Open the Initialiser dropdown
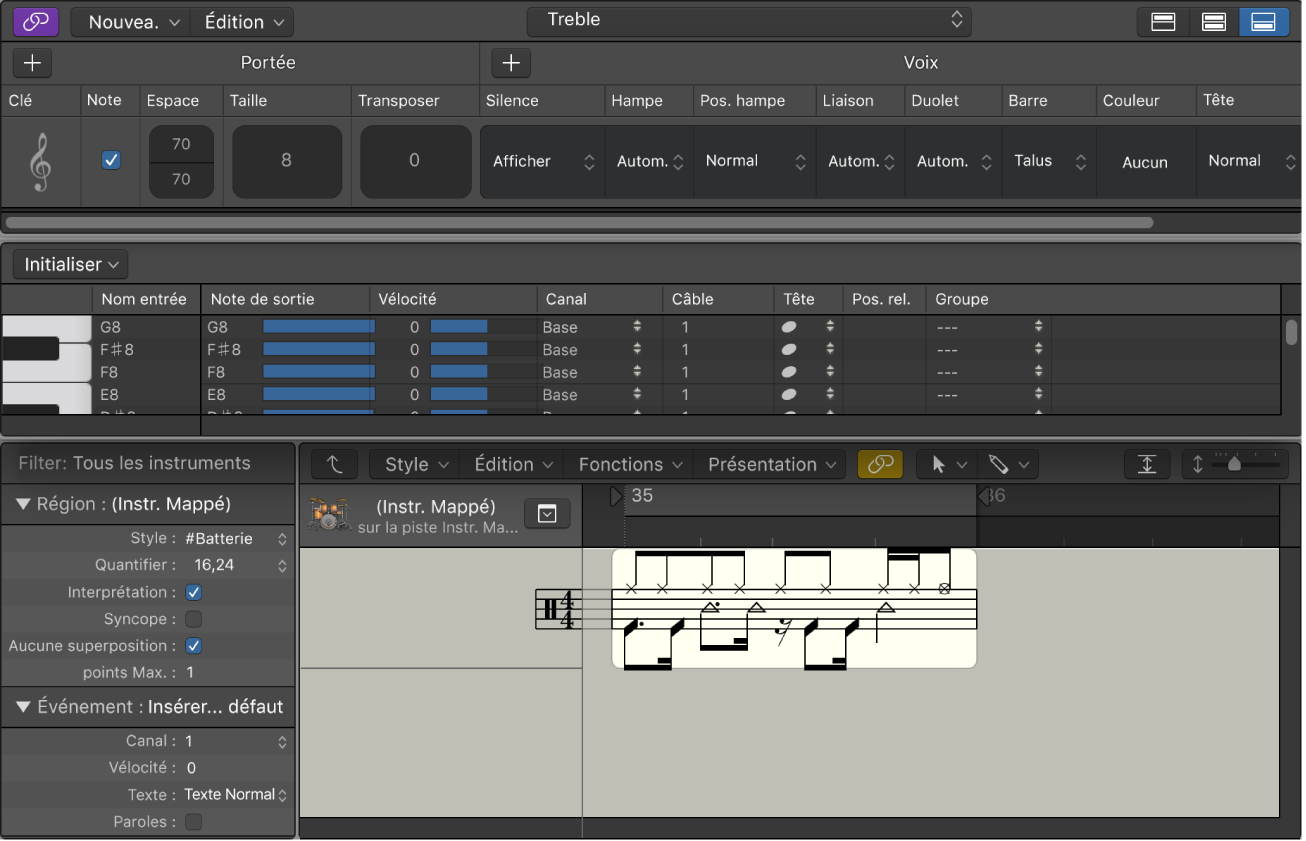Viewport: 1306px width, 841px height. [71, 264]
